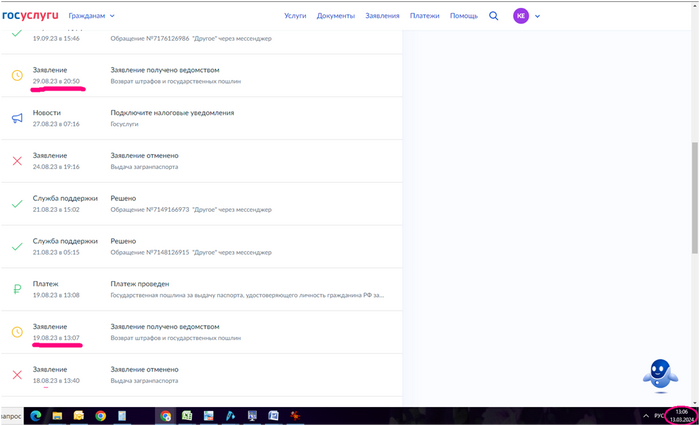
Task: Click the green check of 21.08.23 15:02 request
Action: coord(17,204)
